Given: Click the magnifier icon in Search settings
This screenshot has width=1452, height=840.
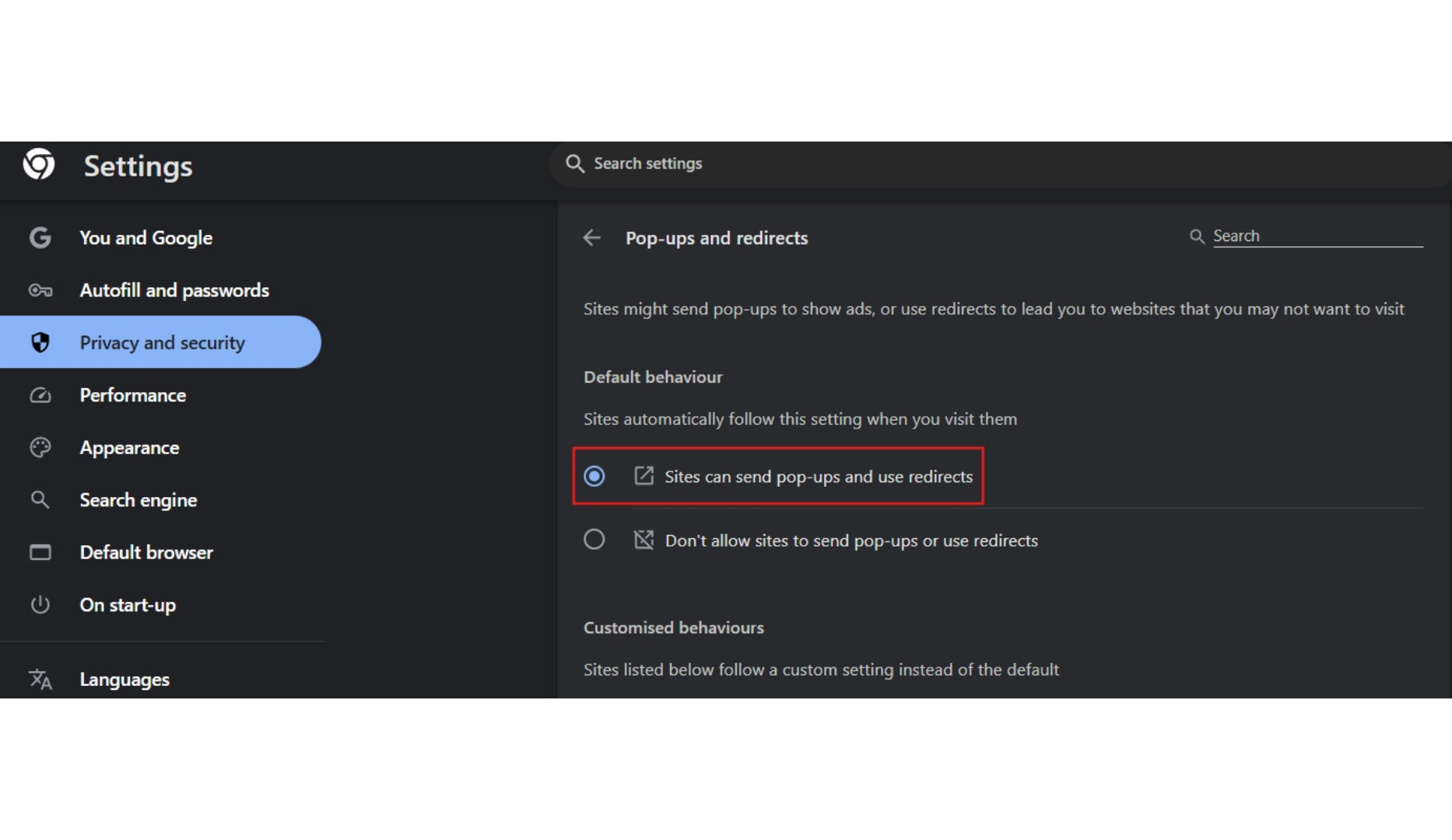Looking at the screenshot, I should click(575, 163).
